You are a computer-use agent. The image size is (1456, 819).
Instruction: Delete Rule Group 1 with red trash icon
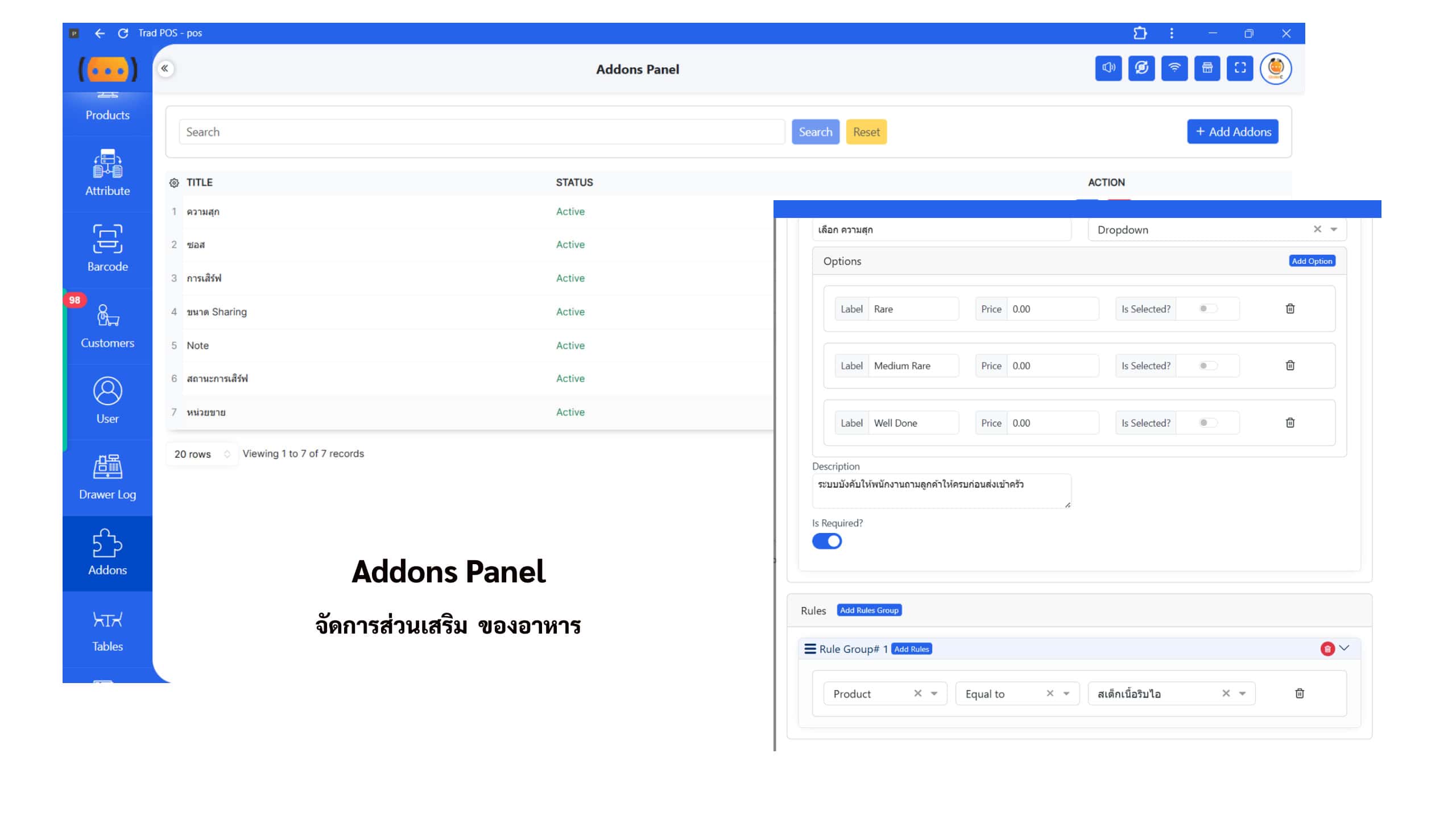1327,649
